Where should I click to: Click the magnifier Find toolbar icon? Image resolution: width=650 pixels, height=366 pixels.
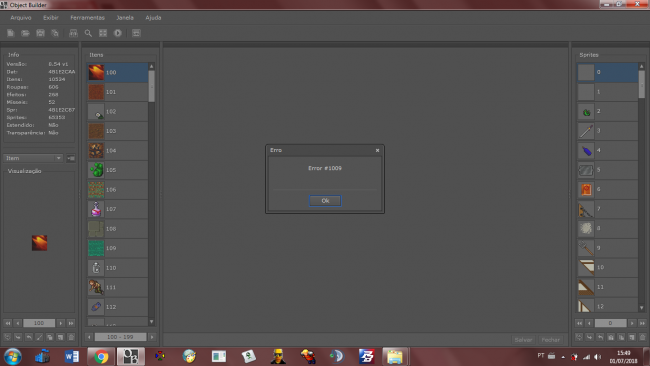tap(88, 33)
